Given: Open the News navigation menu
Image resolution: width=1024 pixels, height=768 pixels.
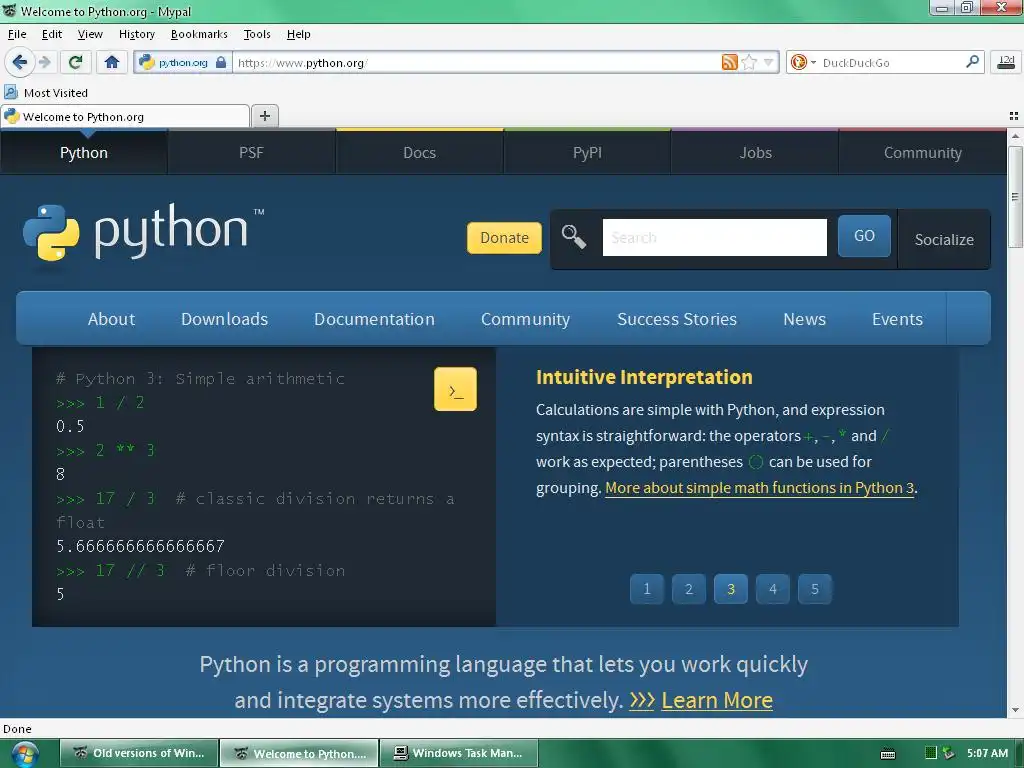Looking at the screenshot, I should click(805, 319).
